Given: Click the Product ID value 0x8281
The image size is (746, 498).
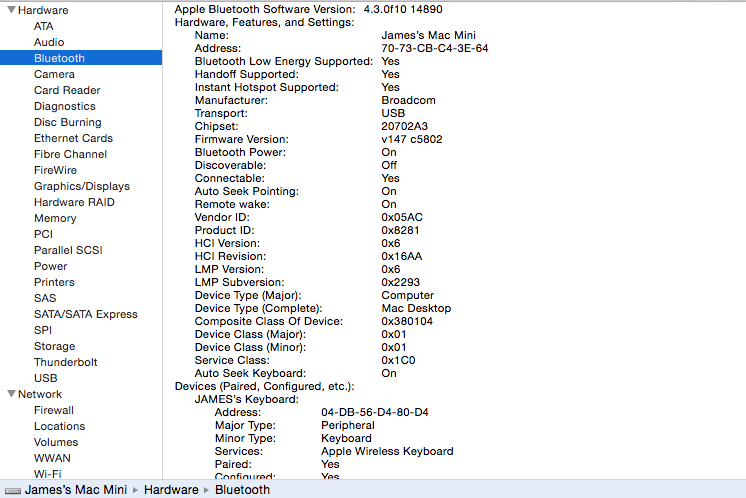Looking at the screenshot, I should coord(400,230).
